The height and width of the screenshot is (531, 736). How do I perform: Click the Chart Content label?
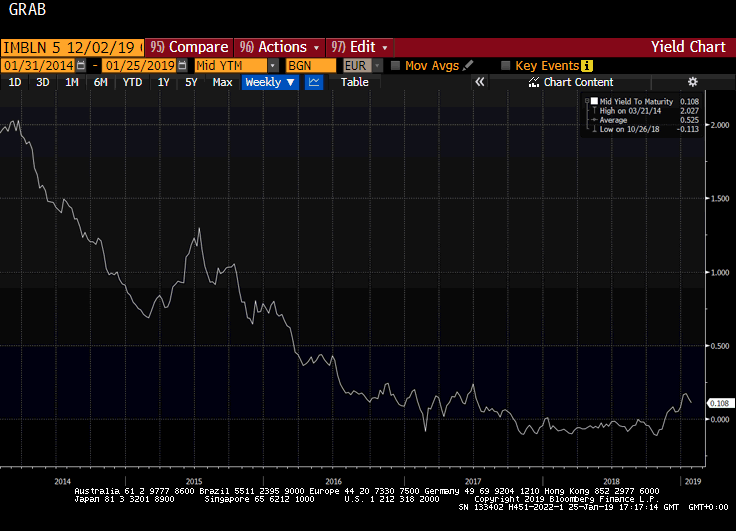click(578, 82)
